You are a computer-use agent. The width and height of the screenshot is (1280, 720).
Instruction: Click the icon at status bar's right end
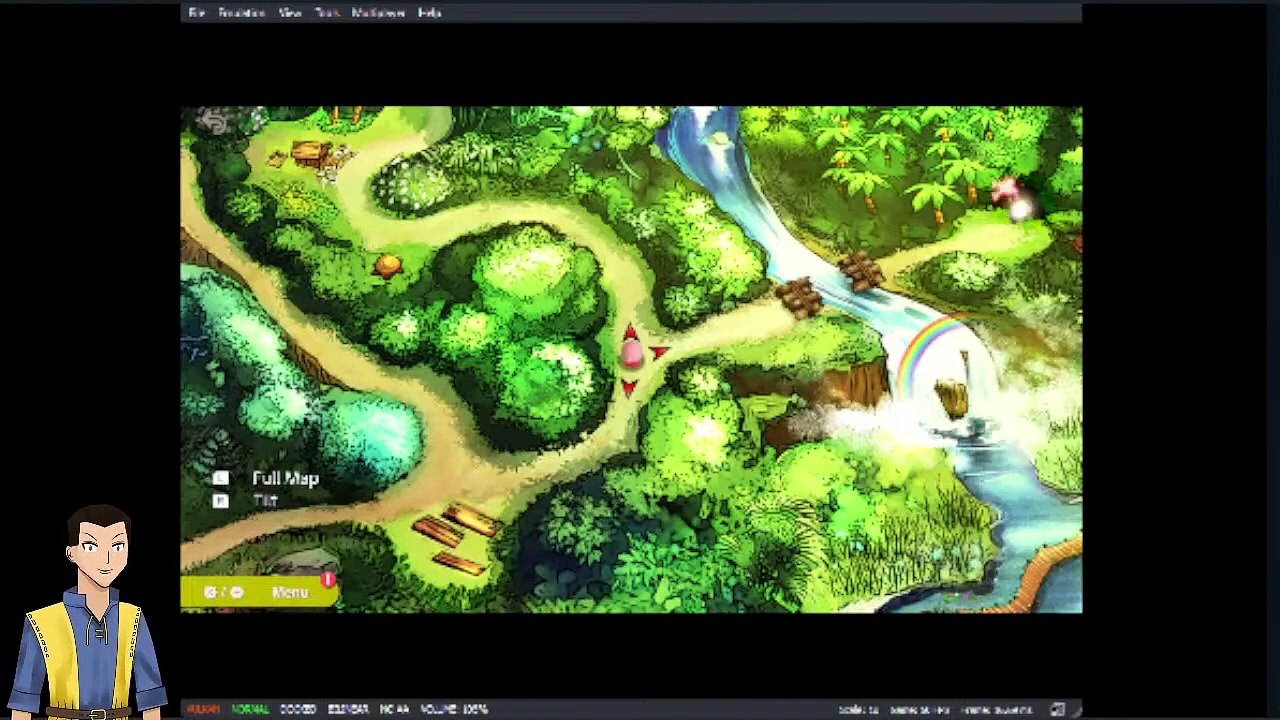(x=1057, y=710)
